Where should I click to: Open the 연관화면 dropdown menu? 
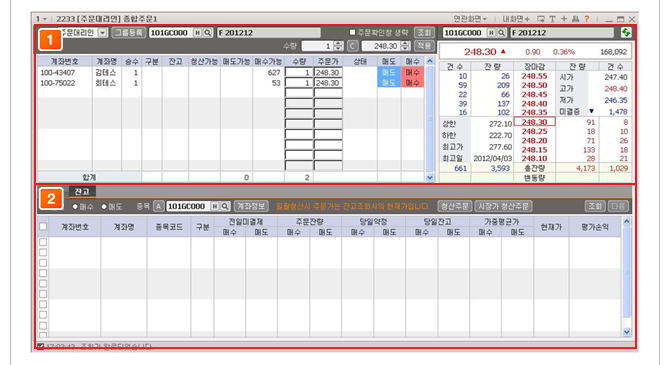[x=470, y=19]
